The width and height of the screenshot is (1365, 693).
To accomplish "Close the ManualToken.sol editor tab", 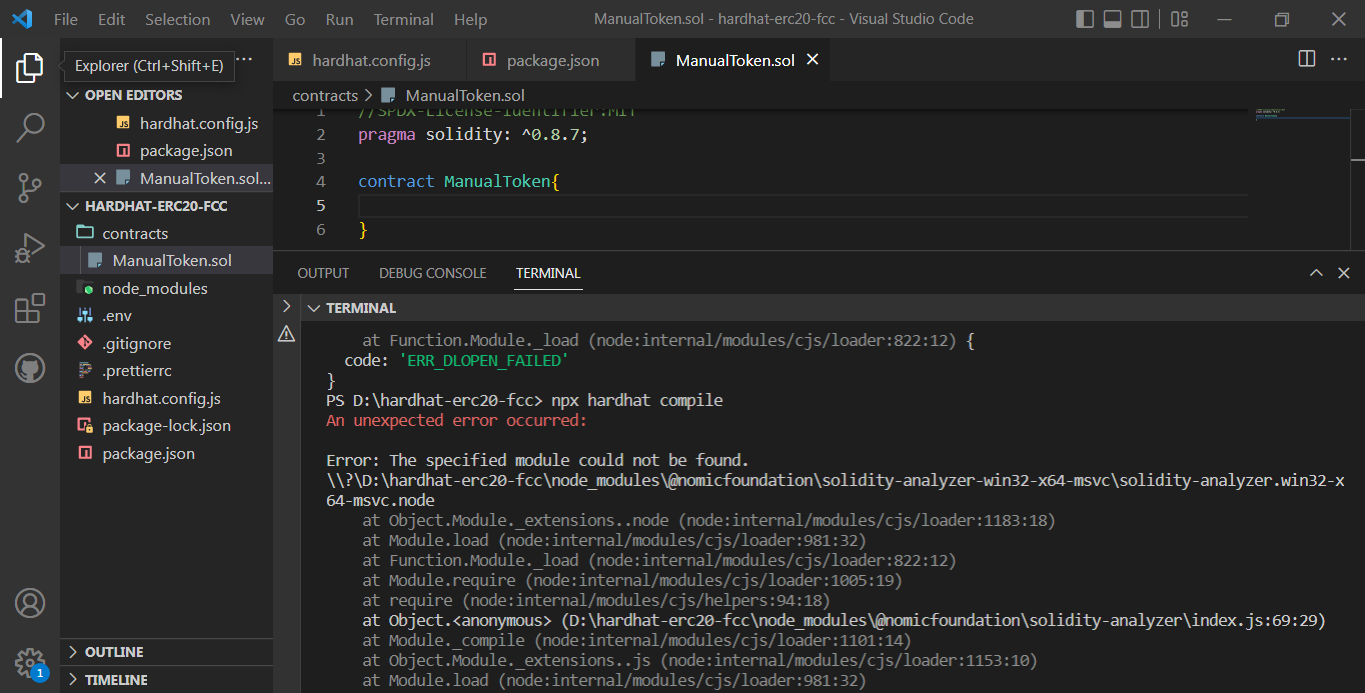I will (x=813, y=60).
